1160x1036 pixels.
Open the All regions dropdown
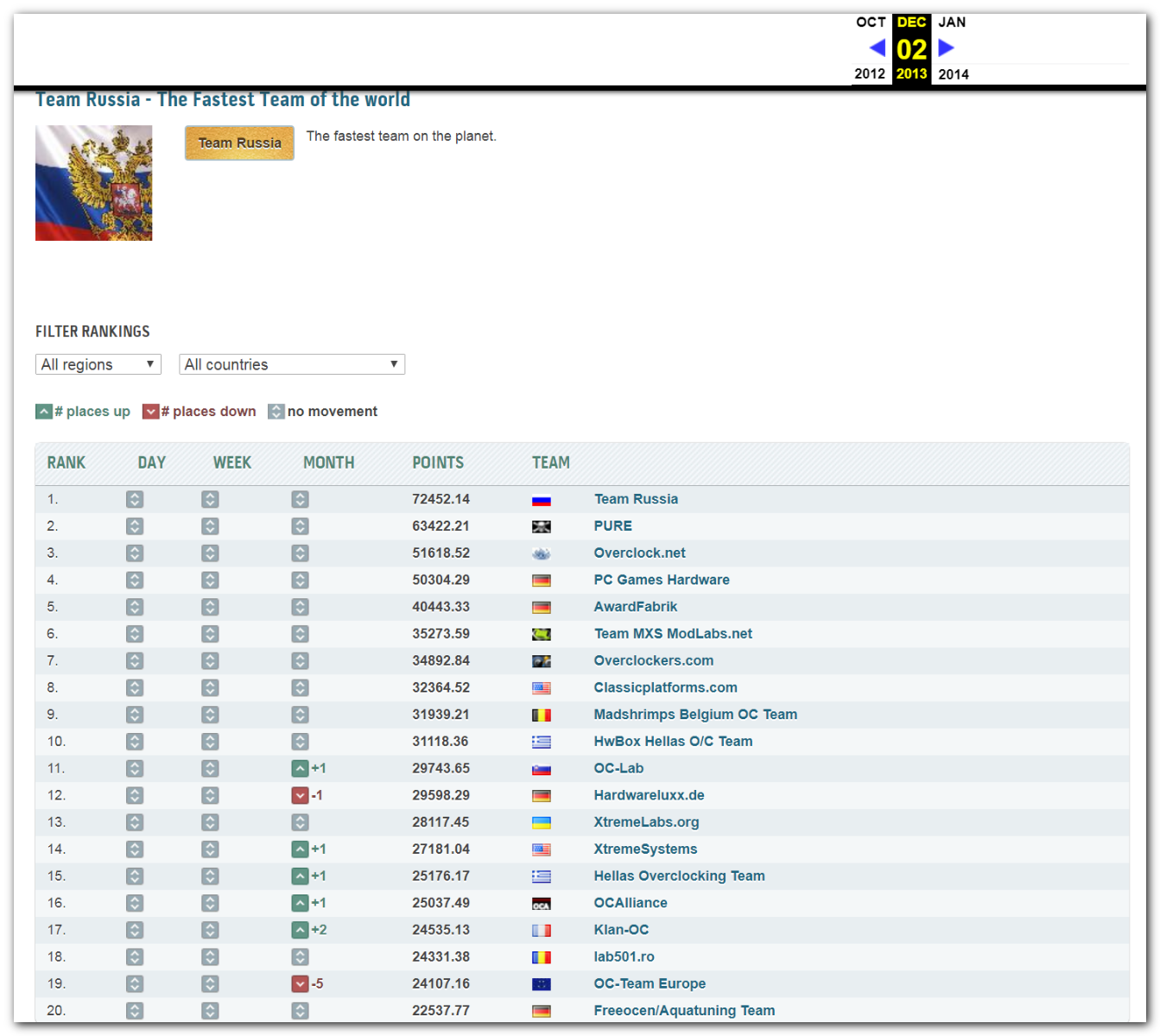point(98,364)
